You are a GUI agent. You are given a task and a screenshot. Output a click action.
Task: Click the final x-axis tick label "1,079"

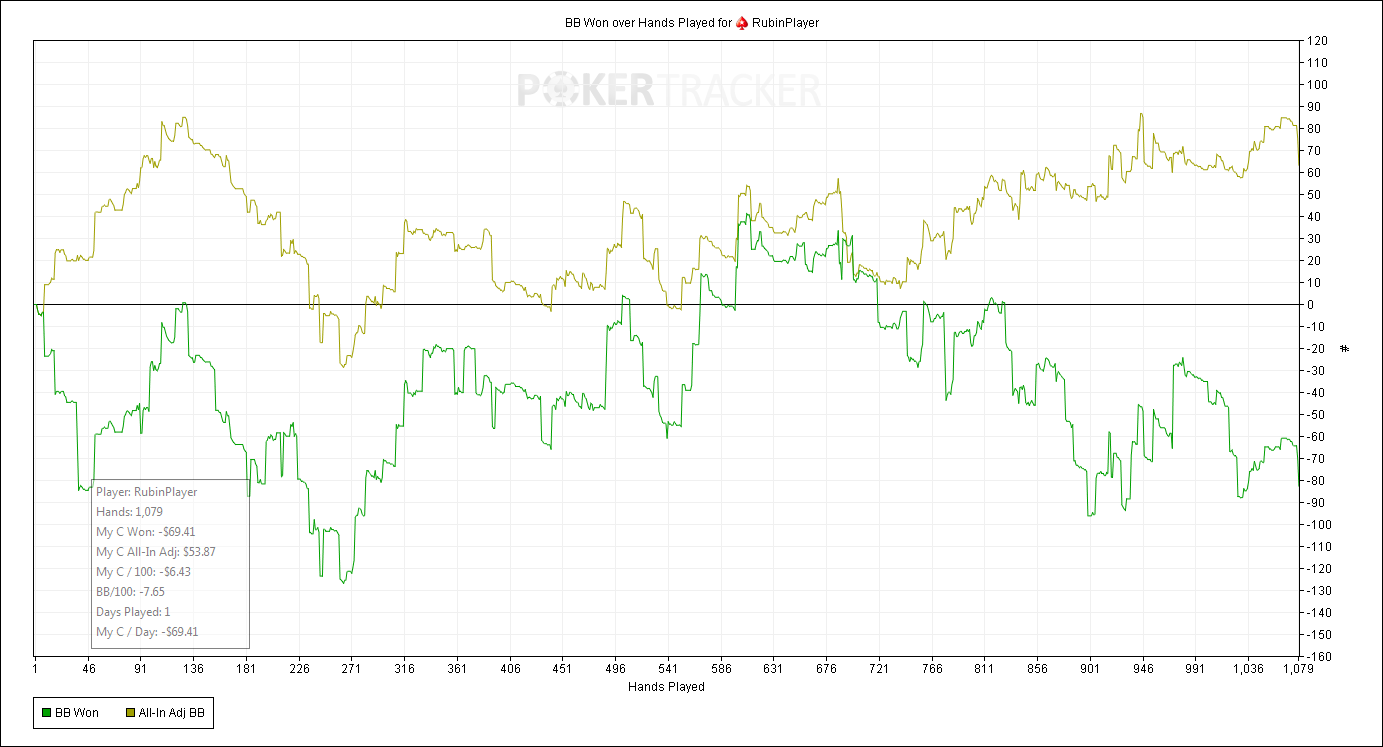click(1298, 669)
